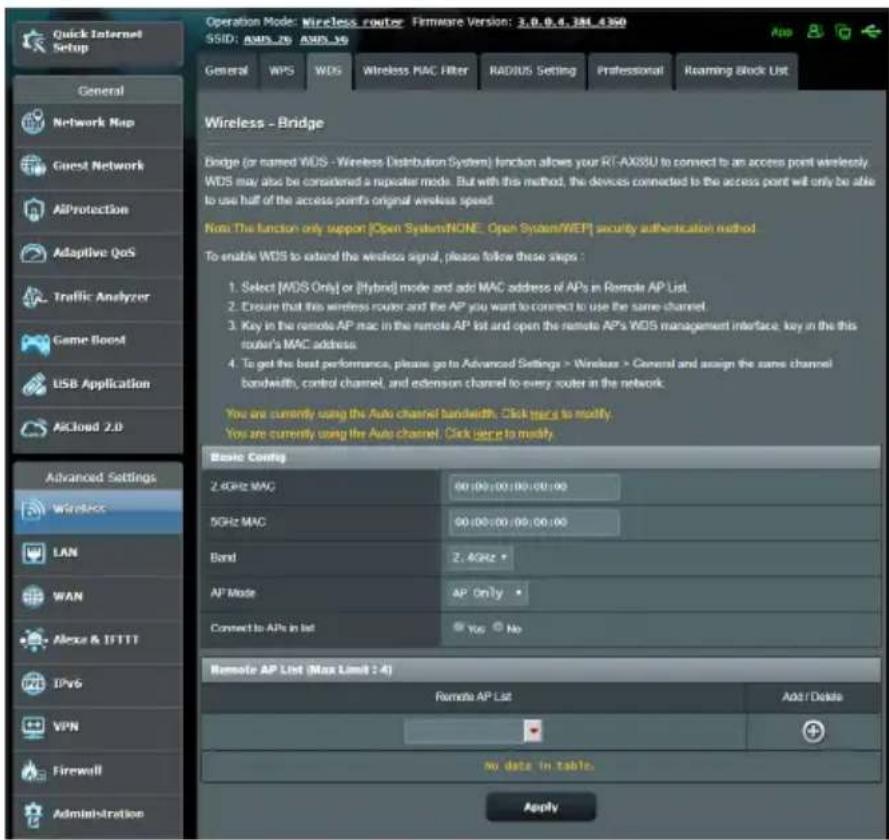
Task: Expand the Remote AP List dropdown arrow
Action: 533,731
